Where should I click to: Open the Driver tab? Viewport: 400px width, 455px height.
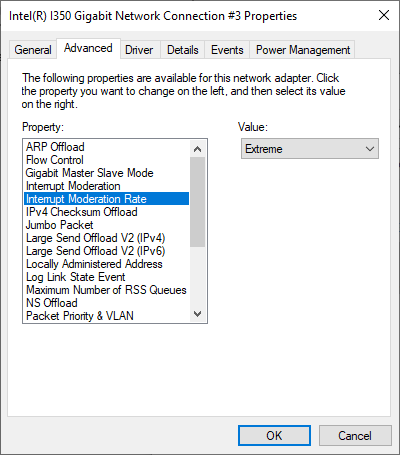point(139,50)
